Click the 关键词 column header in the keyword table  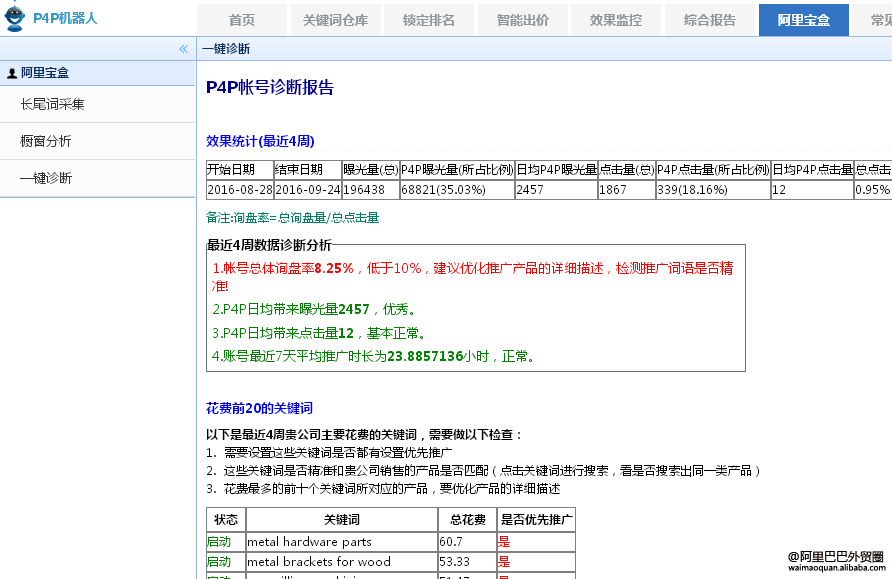coord(341,520)
